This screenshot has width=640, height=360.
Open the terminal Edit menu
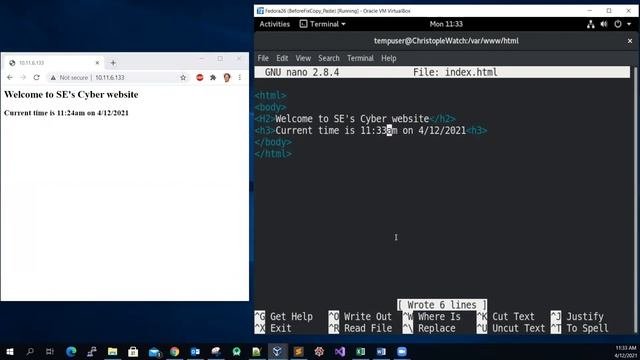click(x=282, y=58)
